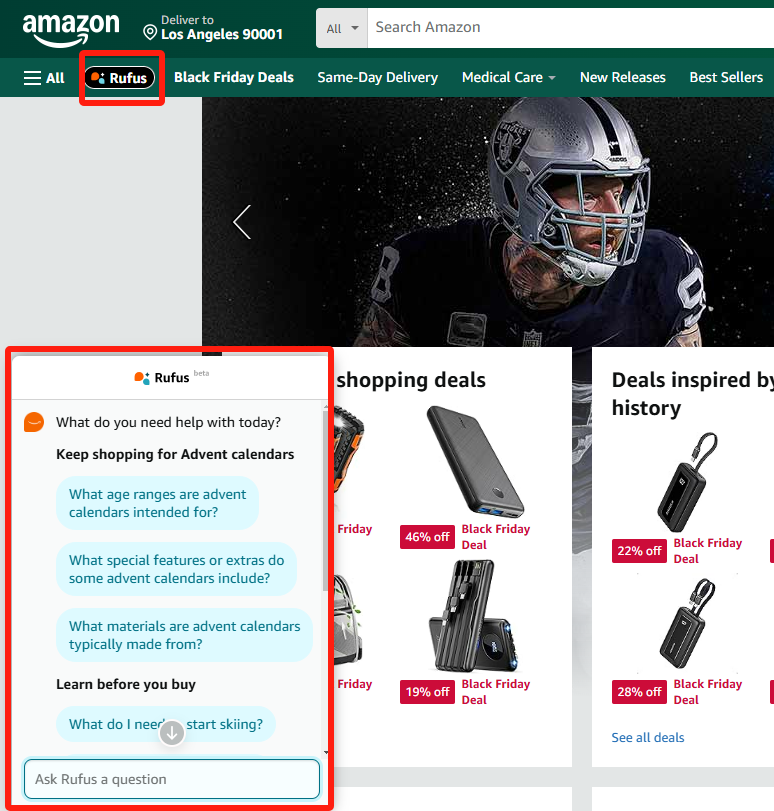The image size is (774, 811).
Task: Ask what age ranges advent calendars suit
Action: (x=157, y=503)
